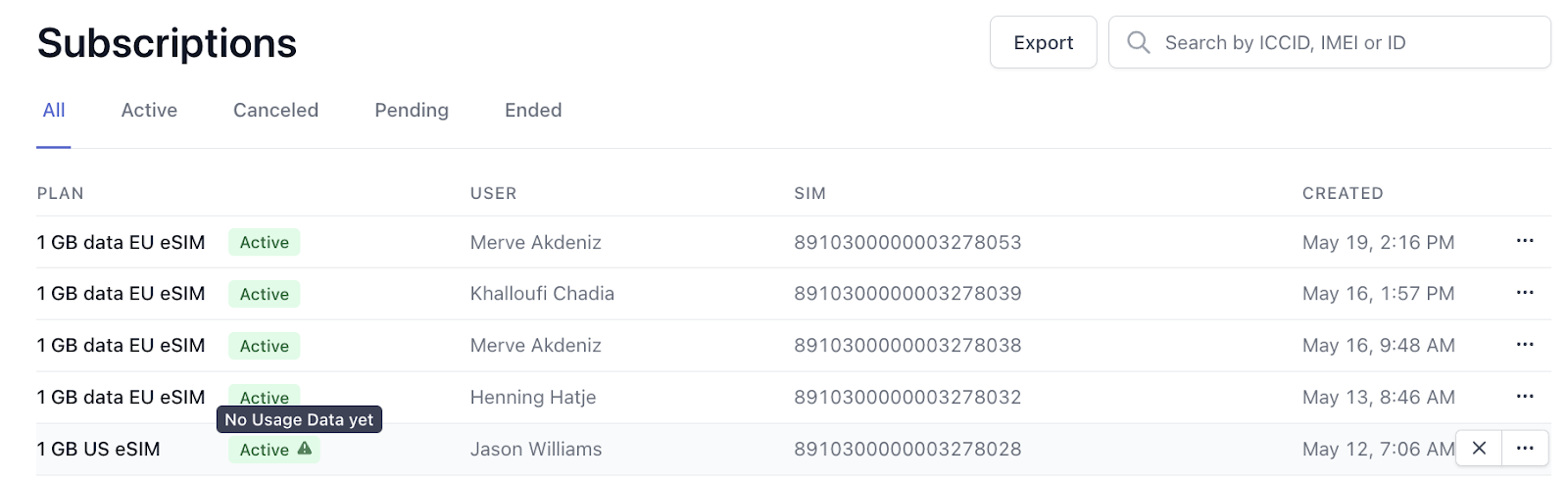The width and height of the screenshot is (1568, 479).
Task: Open three-dot menu for Khalloufi Chadia row
Action: [1525, 293]
